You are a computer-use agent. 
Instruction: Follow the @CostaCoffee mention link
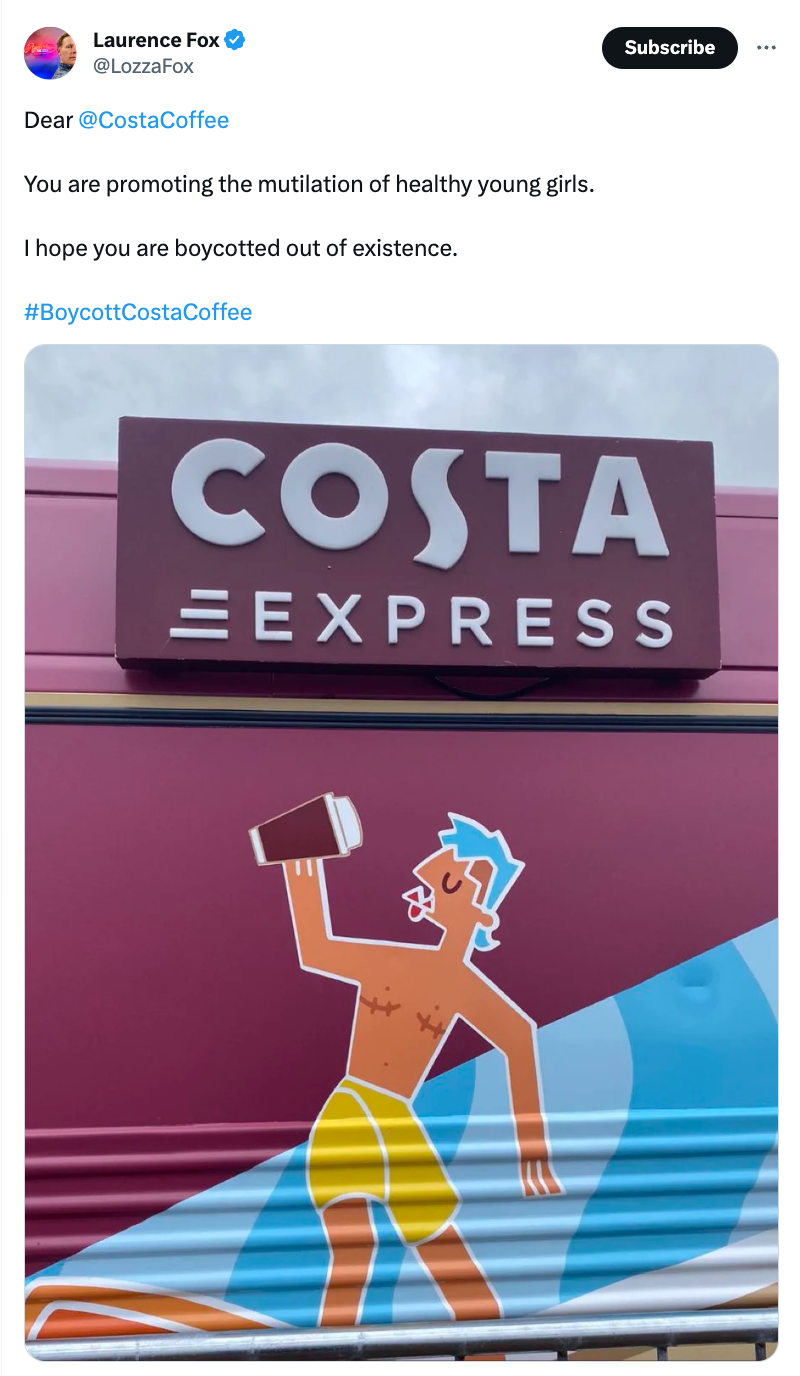pos(153,121)
